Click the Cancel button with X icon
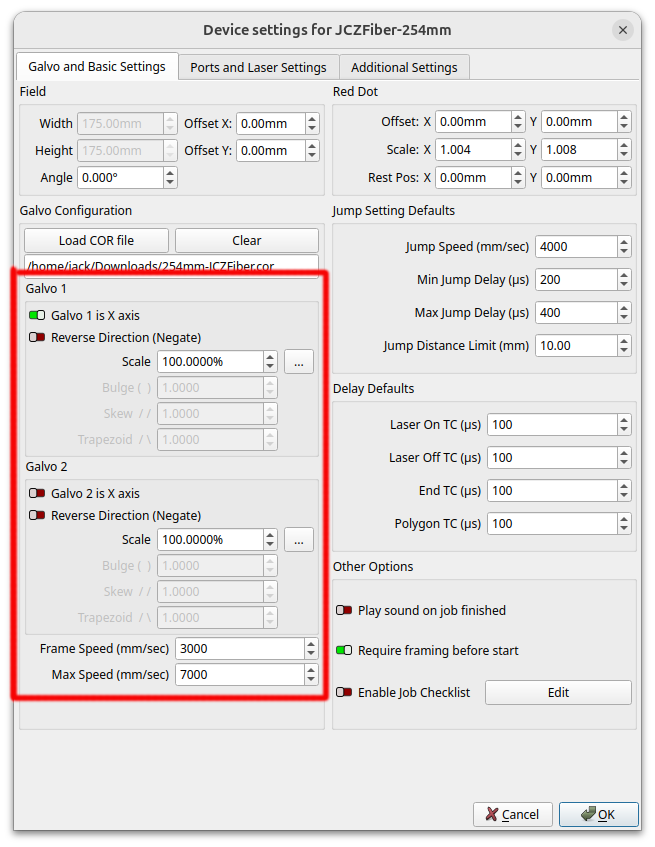Screen dimensions: 655x847 [511, 814]
